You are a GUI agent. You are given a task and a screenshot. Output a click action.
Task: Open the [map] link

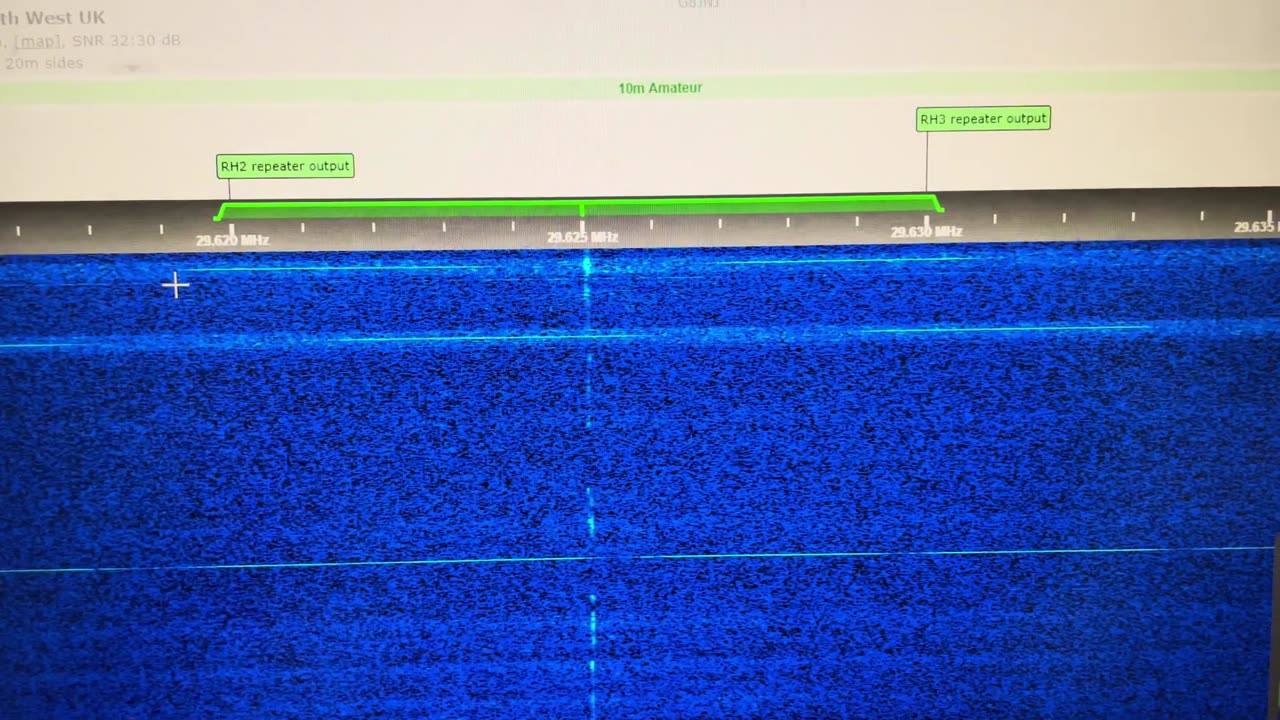37,41
